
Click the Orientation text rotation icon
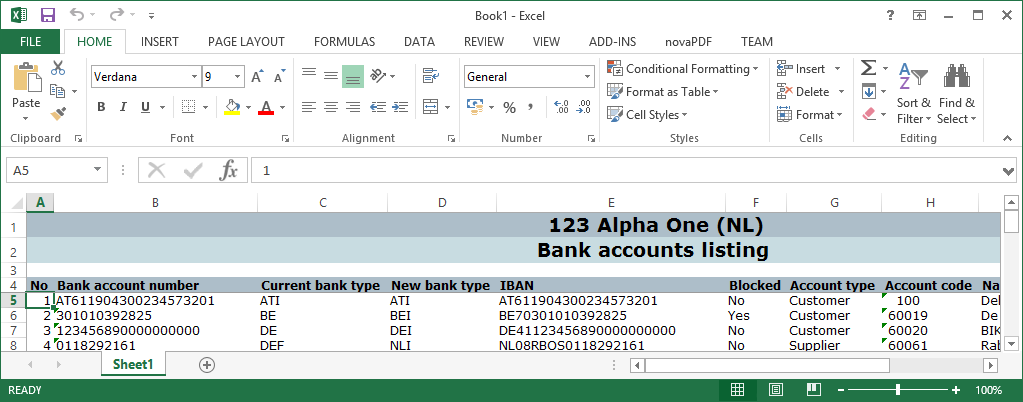point(377,76)
